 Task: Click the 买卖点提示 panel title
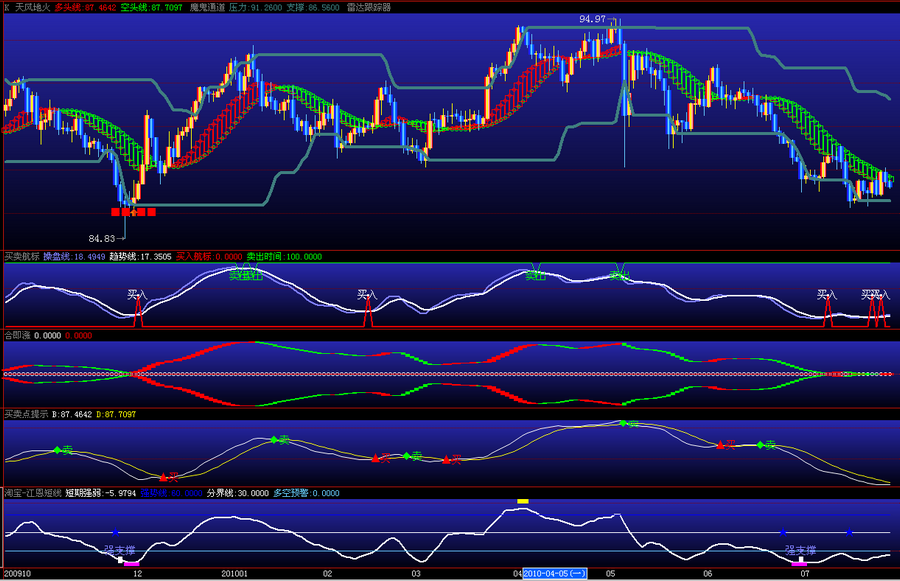(x=26, y=414)
